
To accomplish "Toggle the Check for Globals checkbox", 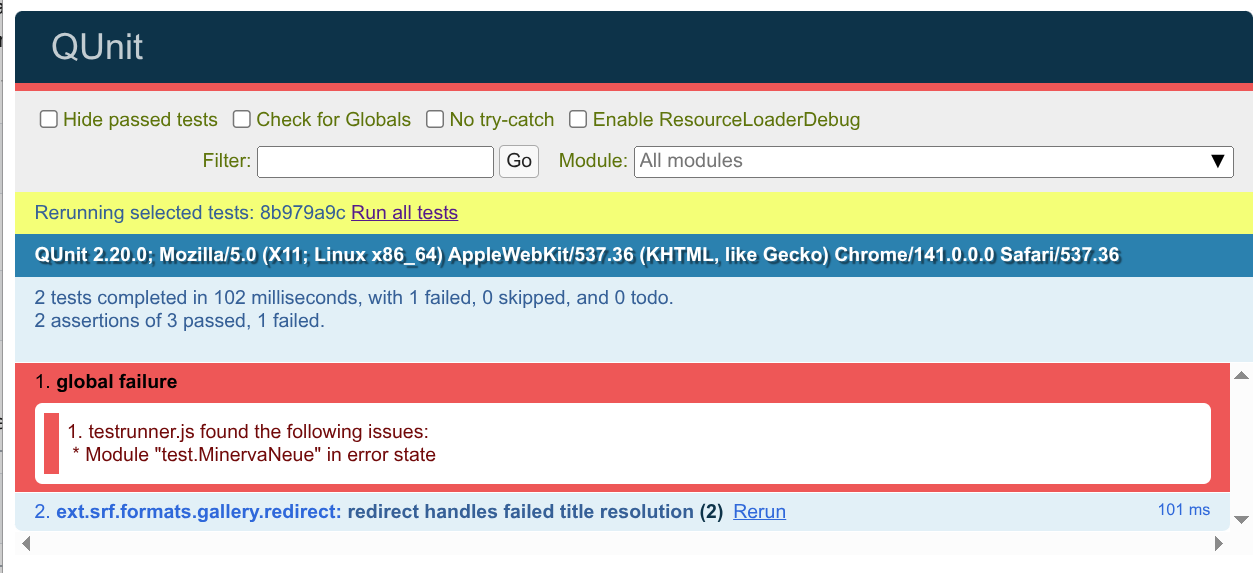I will tap(242, 120).
